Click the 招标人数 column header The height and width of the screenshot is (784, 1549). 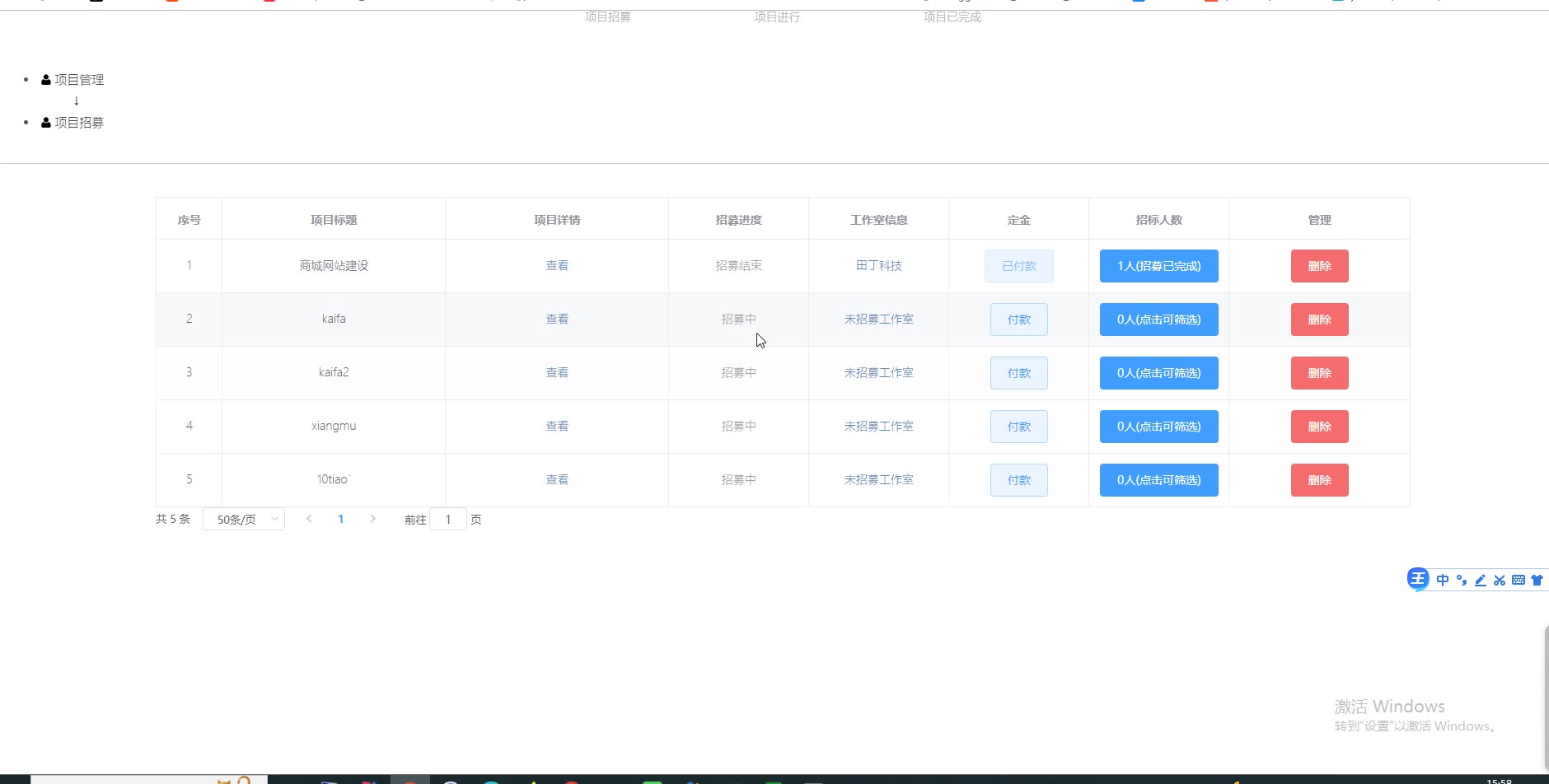(1159, 220)
